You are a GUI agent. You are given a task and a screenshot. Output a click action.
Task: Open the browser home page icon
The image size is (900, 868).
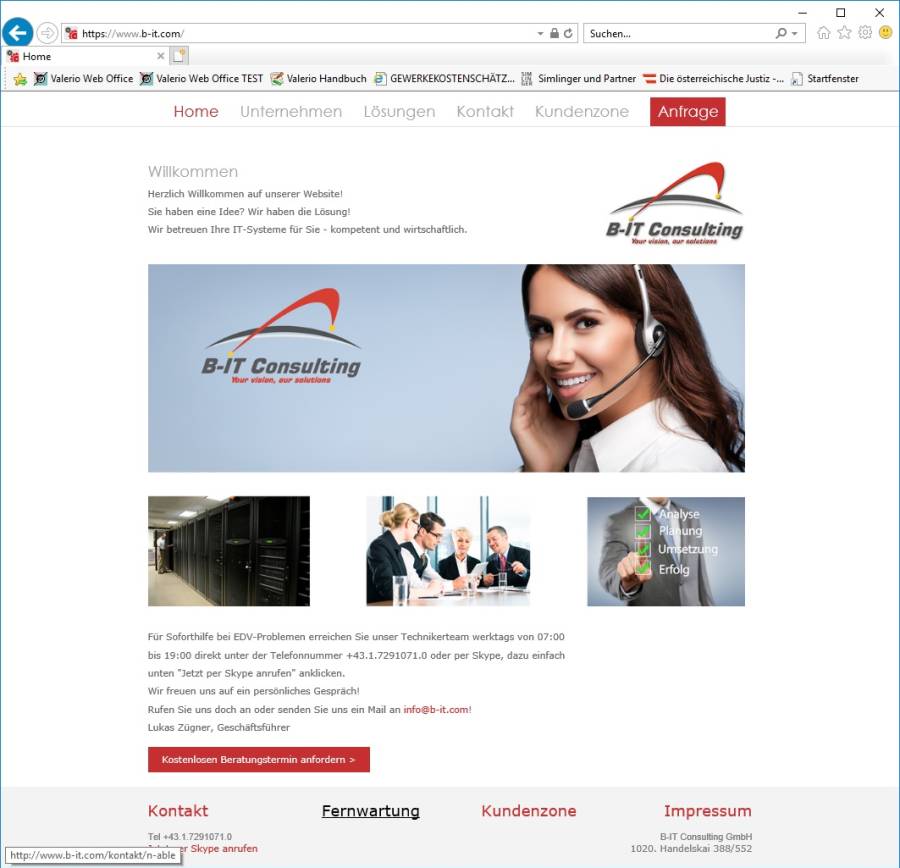(x=823, y=33)
